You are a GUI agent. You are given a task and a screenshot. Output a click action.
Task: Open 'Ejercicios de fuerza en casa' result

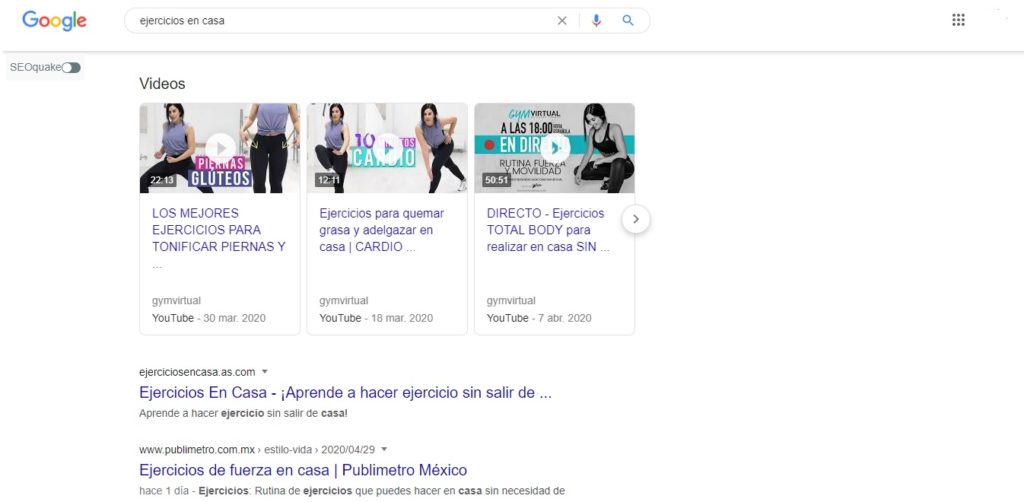click(x=303, y=470)
